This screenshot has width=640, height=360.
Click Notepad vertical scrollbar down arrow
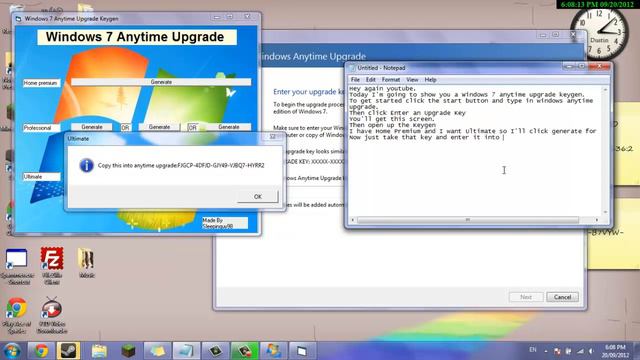[605, 212]
